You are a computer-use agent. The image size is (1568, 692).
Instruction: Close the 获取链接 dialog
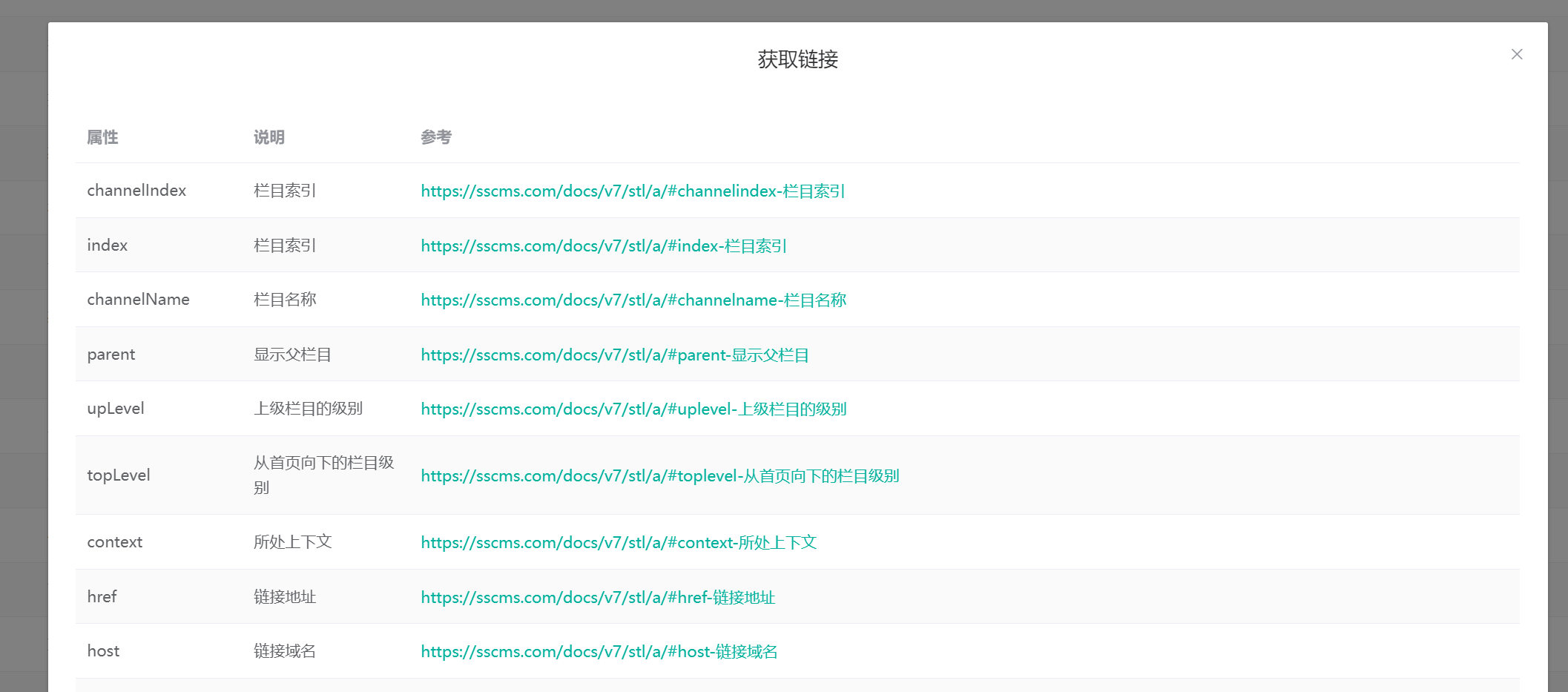pos(1517,54)
